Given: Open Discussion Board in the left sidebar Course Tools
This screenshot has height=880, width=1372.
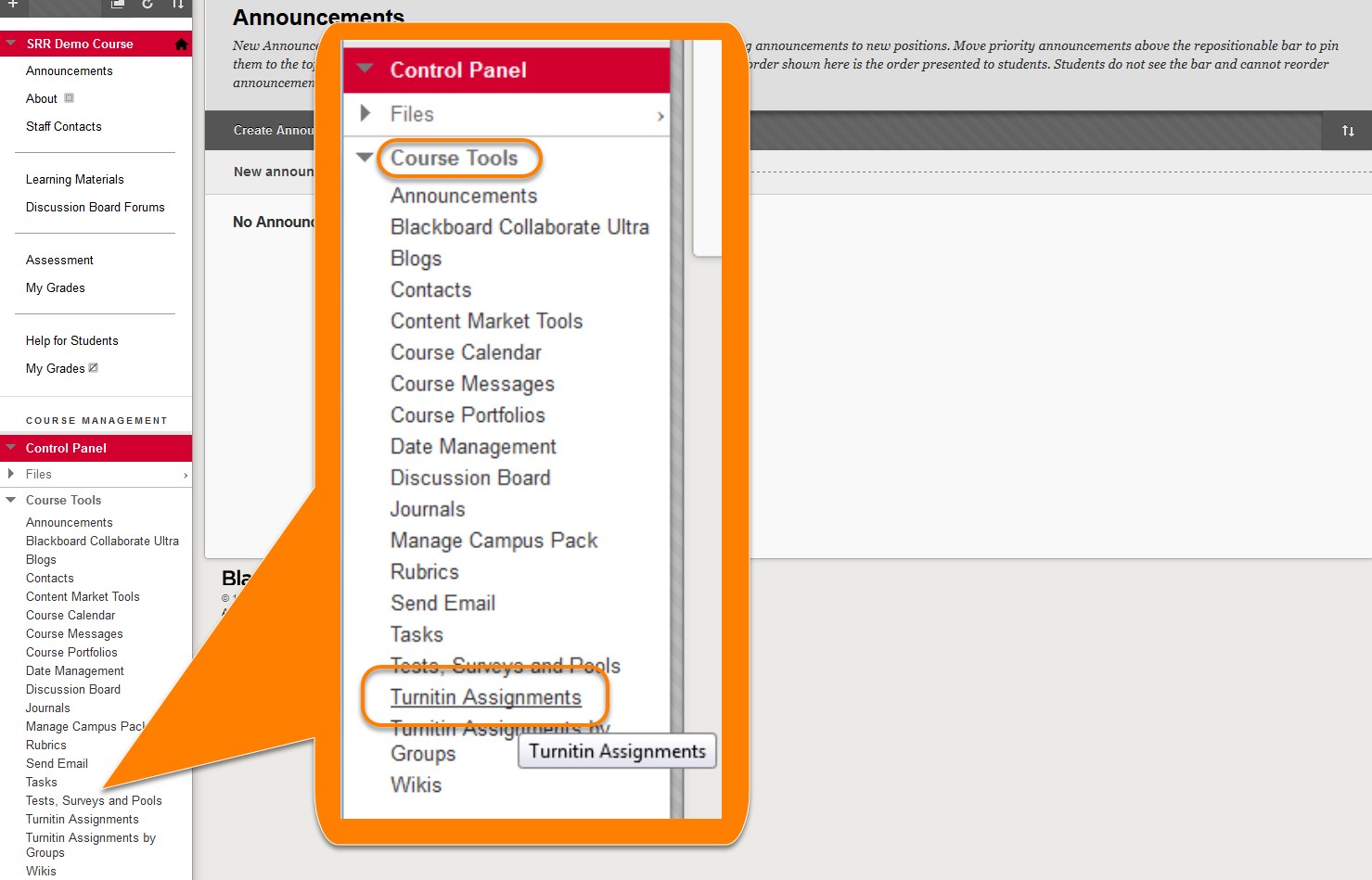Looking at the screenshot, I should (73, 690).
